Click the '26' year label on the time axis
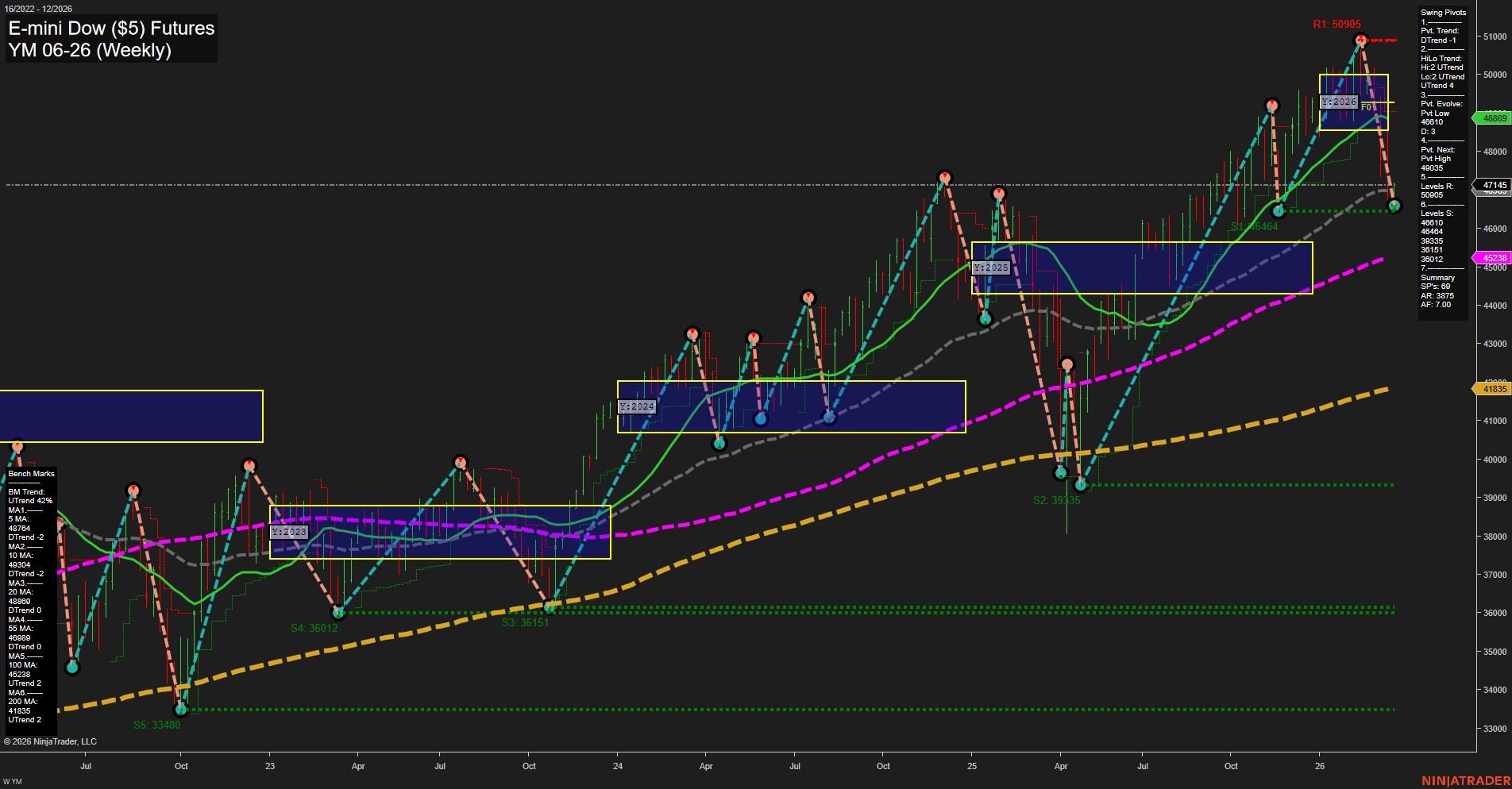This screenshot has height=789, width=1512. point(1319,767)
